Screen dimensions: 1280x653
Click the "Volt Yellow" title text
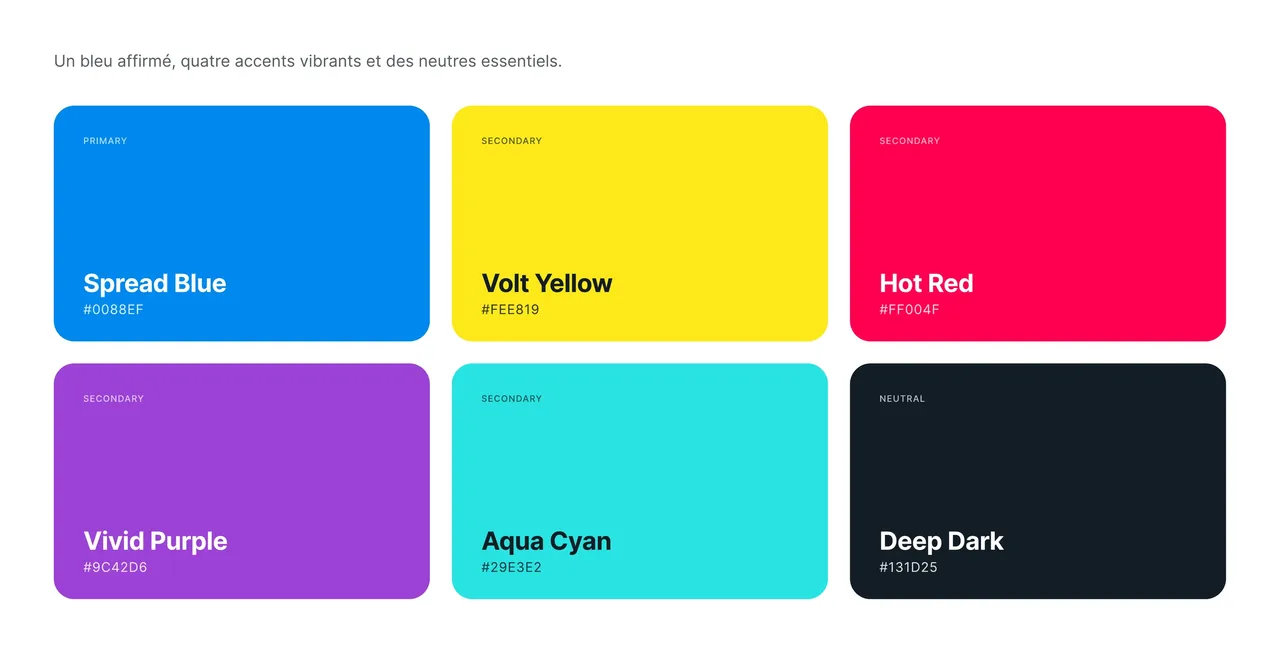[547, 284]
